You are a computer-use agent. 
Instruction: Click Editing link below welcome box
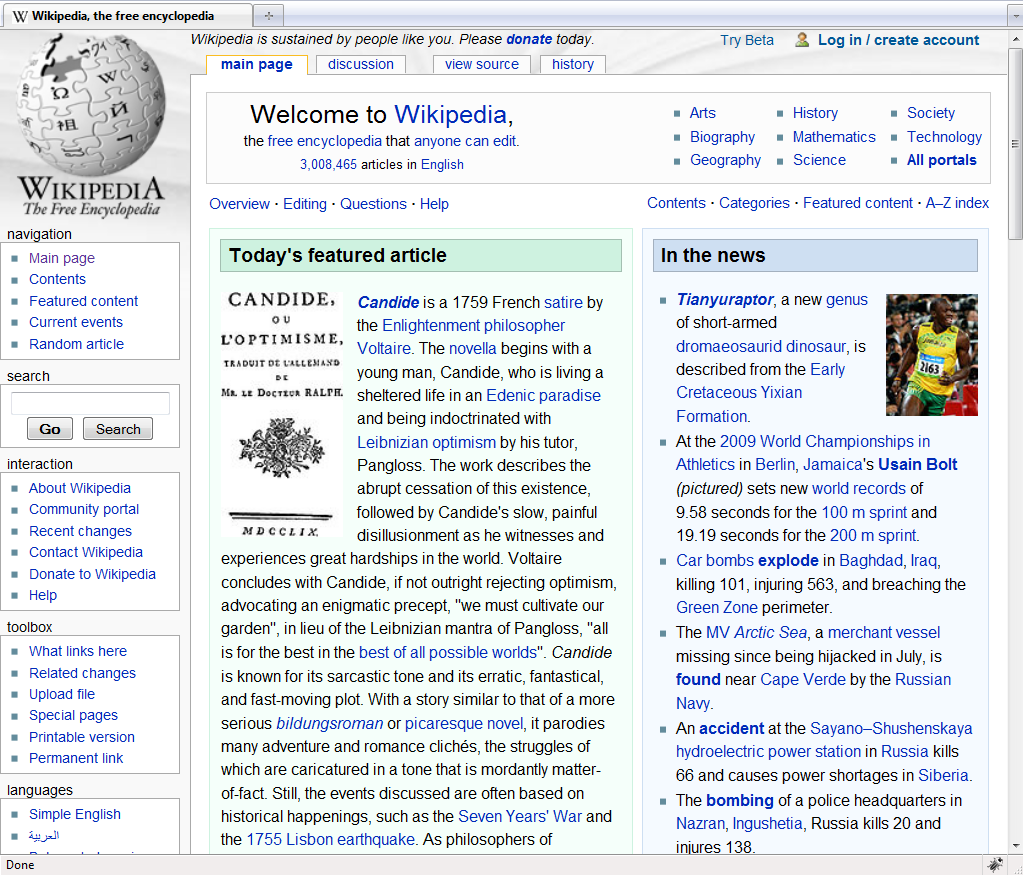click(305, 204)
